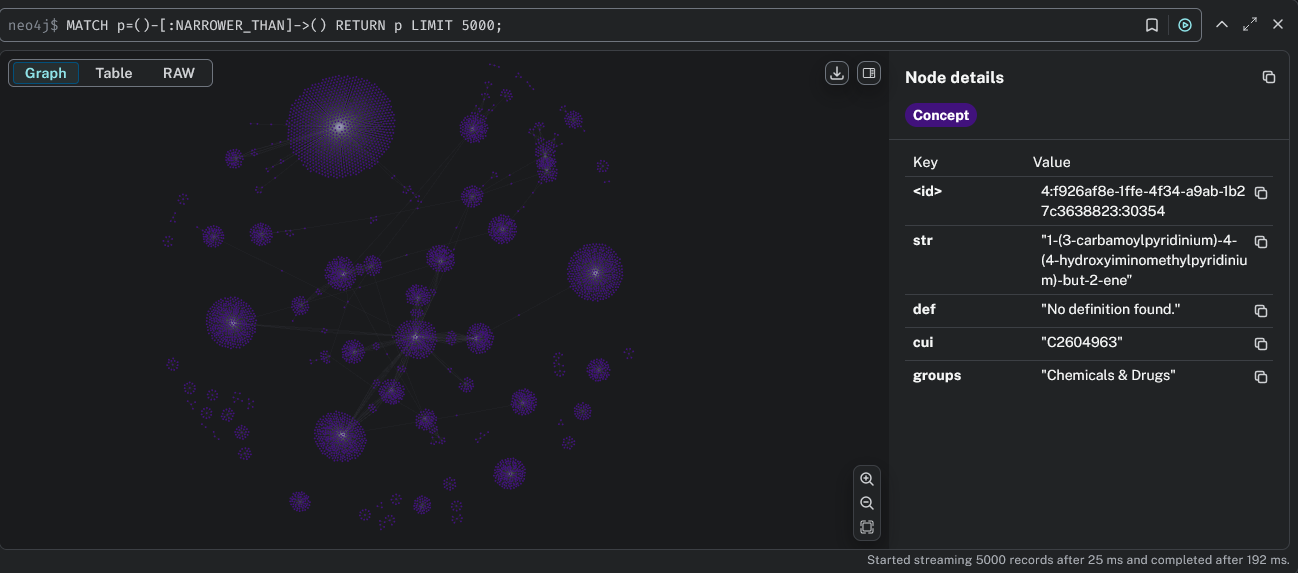Close the query result frame
The height and width of the screenshot is (573, 1298).
point(1277,25)
